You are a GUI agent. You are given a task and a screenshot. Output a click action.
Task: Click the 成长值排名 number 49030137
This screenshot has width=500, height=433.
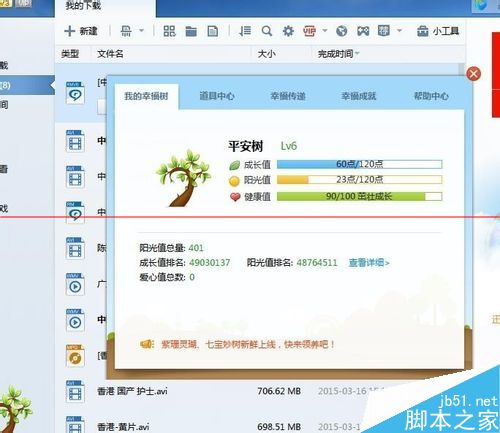pos(209,263)
